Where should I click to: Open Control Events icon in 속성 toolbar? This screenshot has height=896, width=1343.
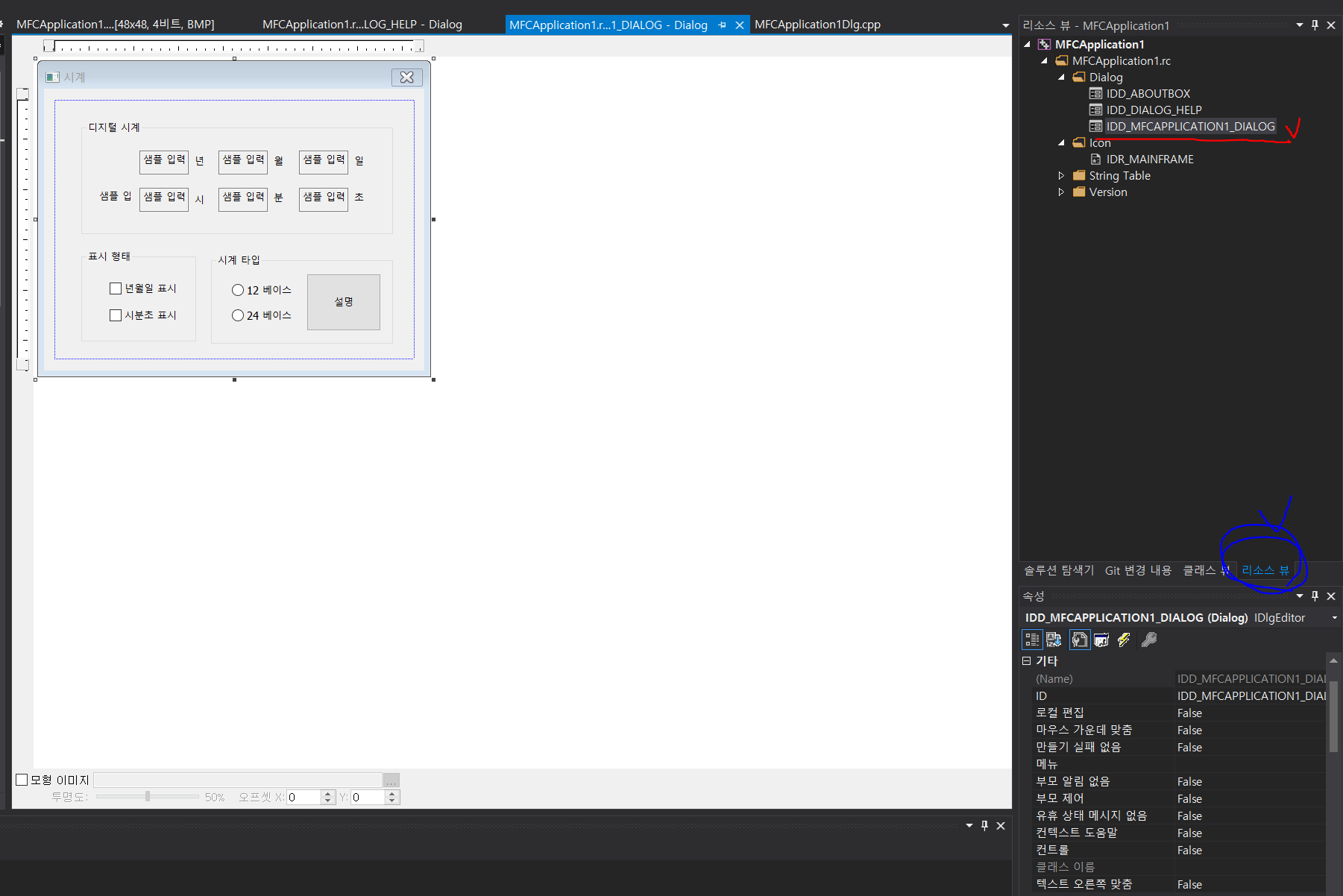[1101, 640]
